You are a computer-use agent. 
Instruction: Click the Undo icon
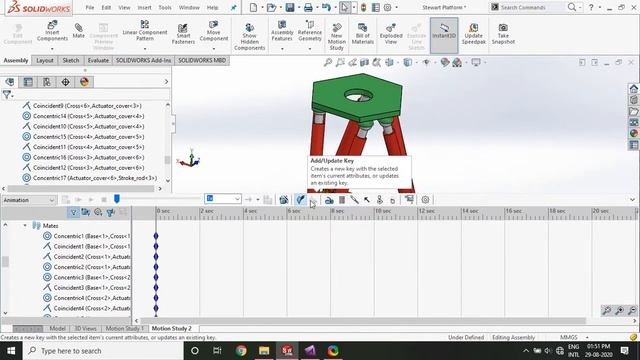326,7
